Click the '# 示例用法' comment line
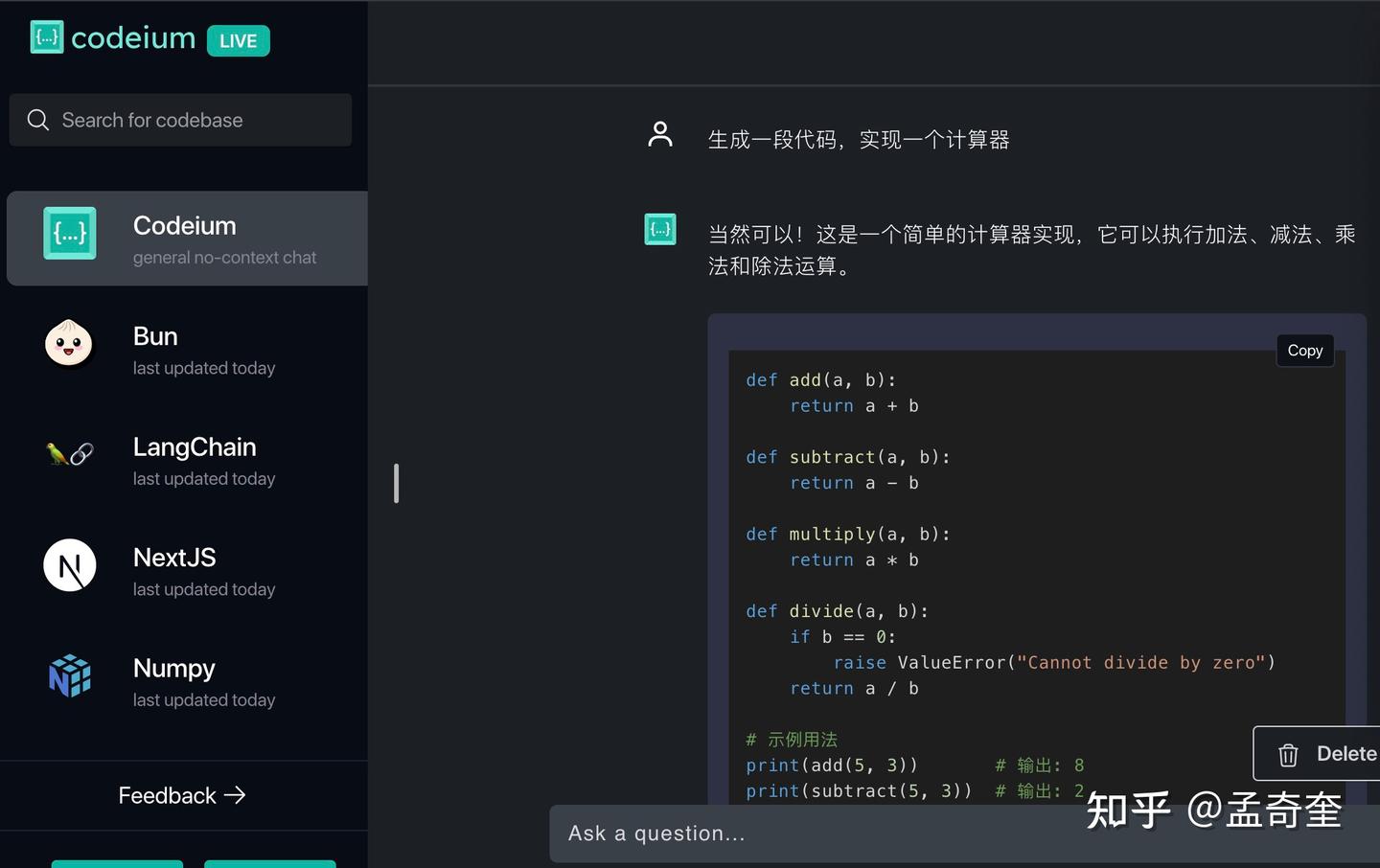 coord(792,740)
